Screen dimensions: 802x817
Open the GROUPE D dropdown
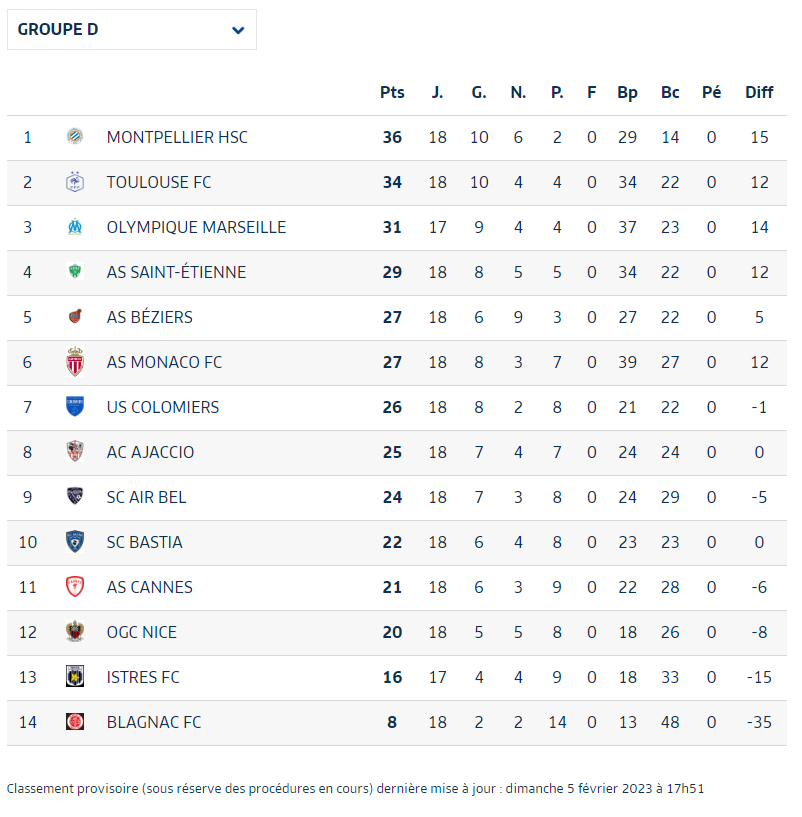pos(132,30)
